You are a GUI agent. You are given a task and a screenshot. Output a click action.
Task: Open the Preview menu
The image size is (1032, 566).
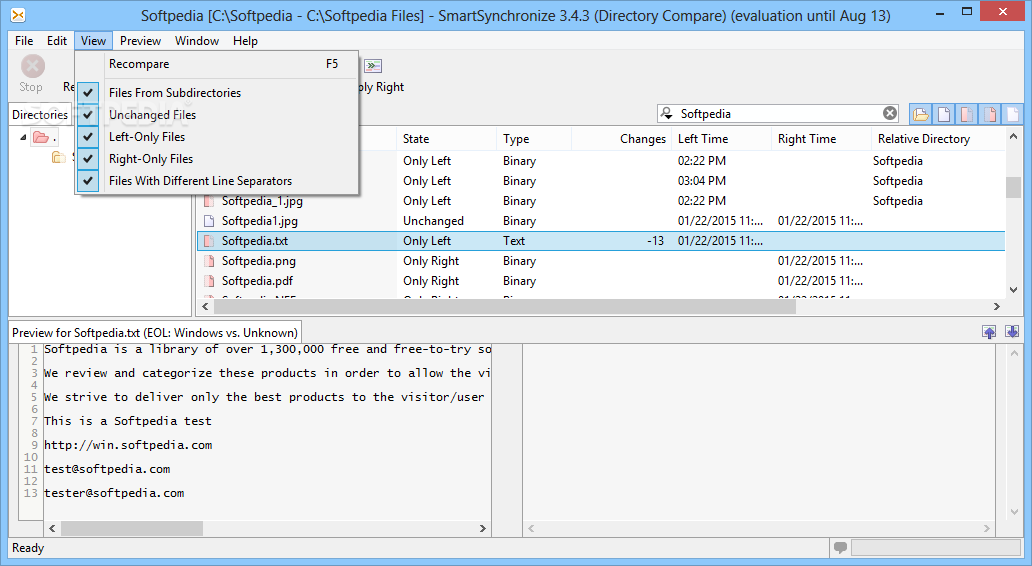tap(140, 41)
